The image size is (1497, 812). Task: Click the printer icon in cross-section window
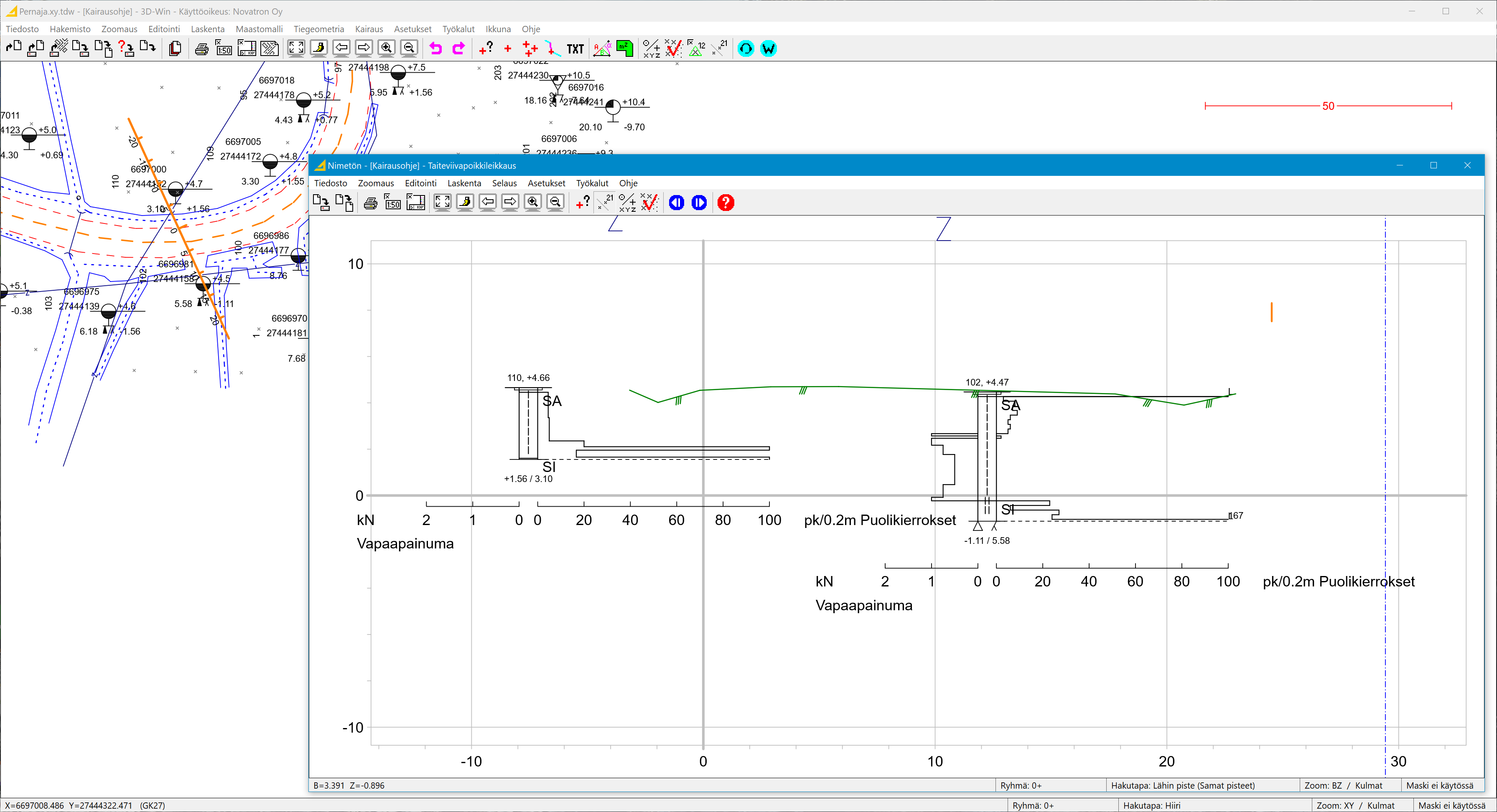click(370, 203)
